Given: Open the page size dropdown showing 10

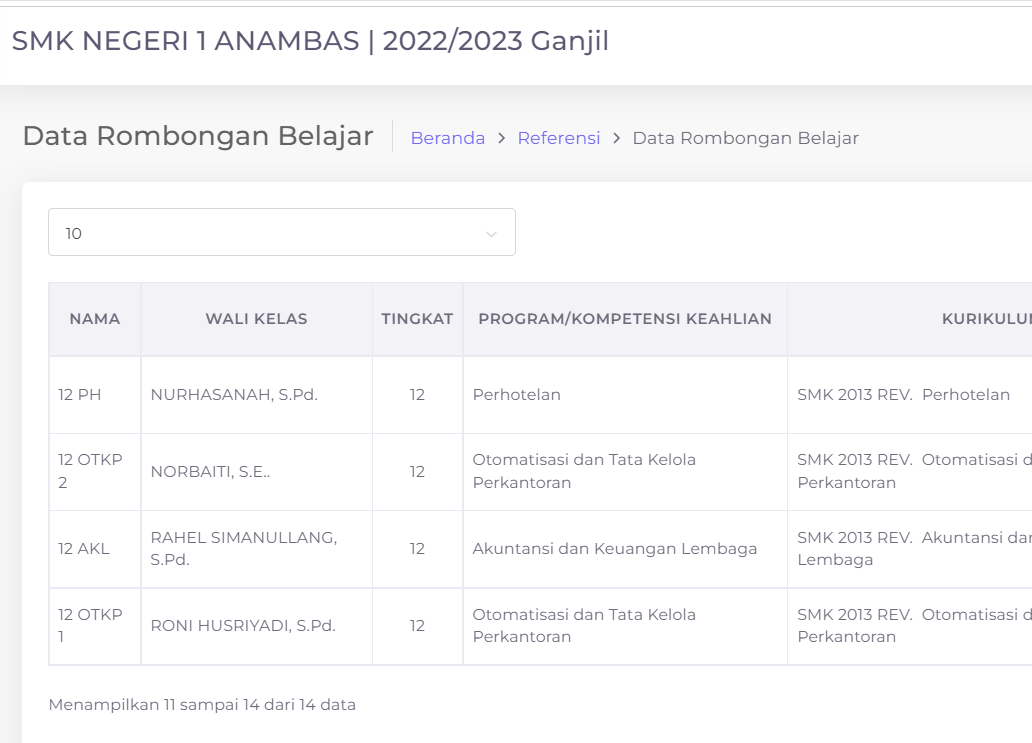Looking at the screenshot, I should pyautogui.click(x=281, y=232).
